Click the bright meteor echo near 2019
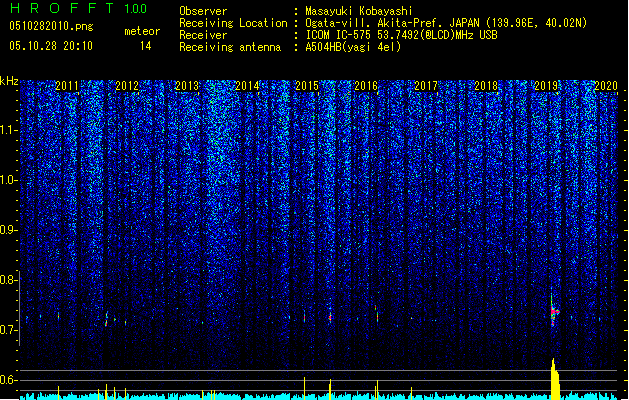The image size is (629, 400). pyautogui.click(x=554, y=311)
